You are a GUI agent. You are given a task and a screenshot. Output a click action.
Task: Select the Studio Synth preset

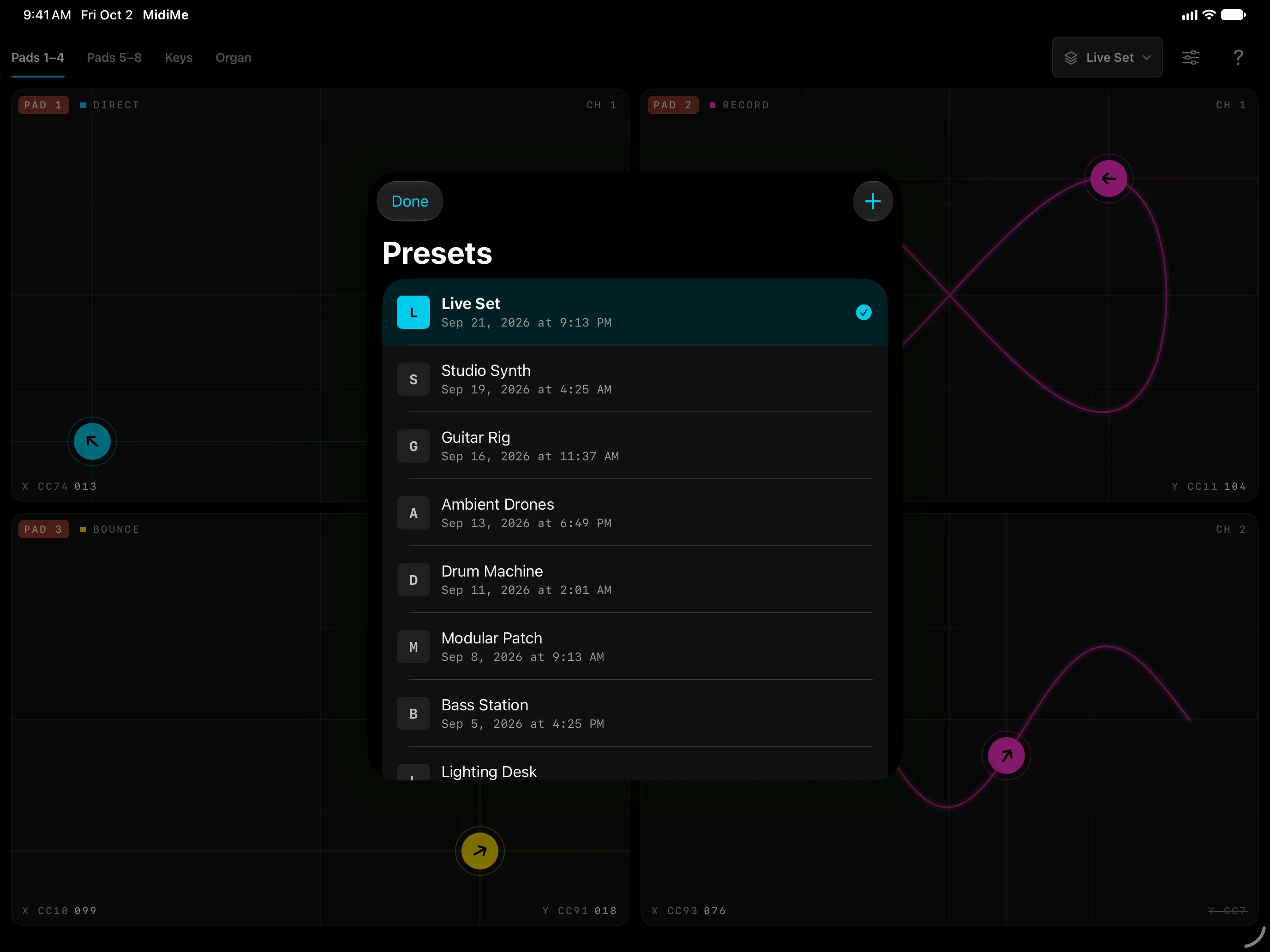tap(635, 379)
